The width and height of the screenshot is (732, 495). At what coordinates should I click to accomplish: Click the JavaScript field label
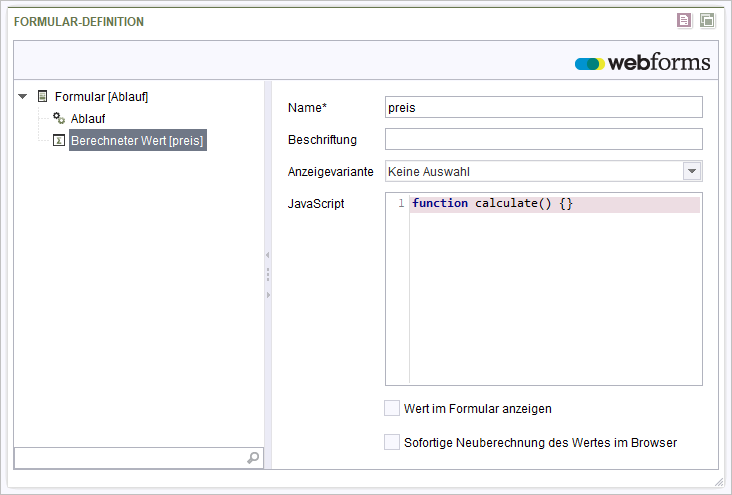(316, 204)
